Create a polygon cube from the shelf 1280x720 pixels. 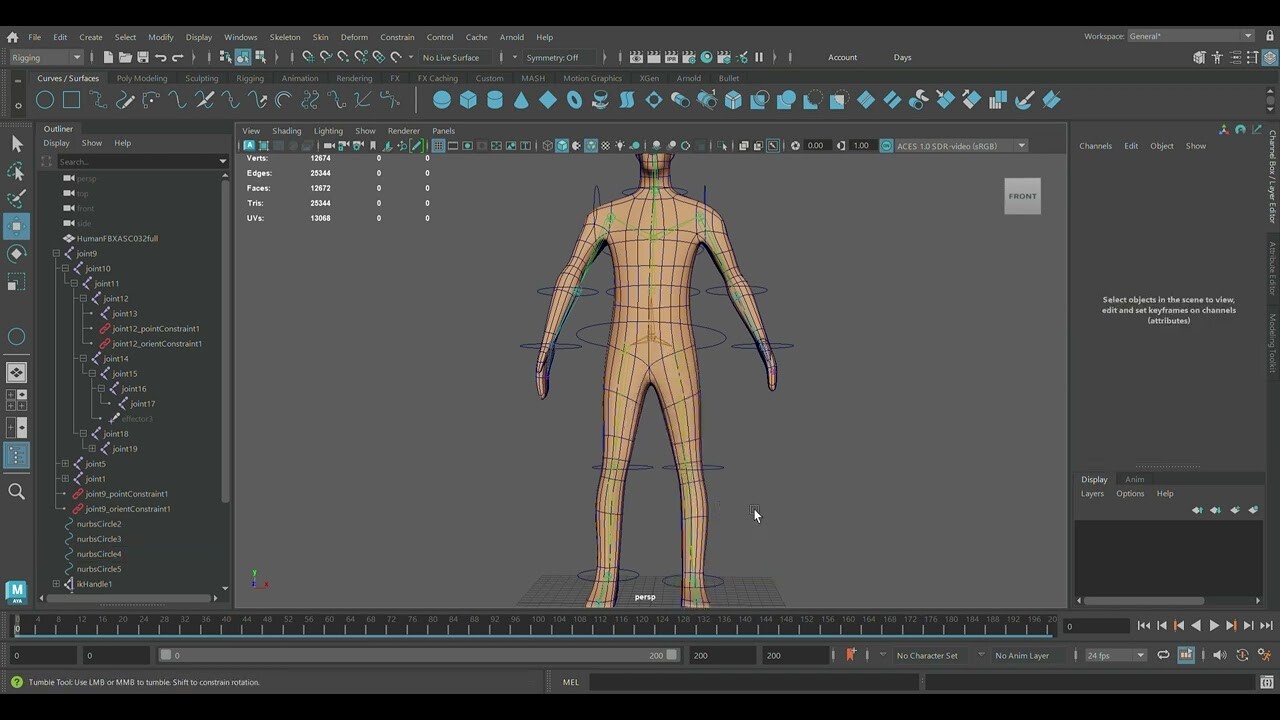[x=468, y=100]
